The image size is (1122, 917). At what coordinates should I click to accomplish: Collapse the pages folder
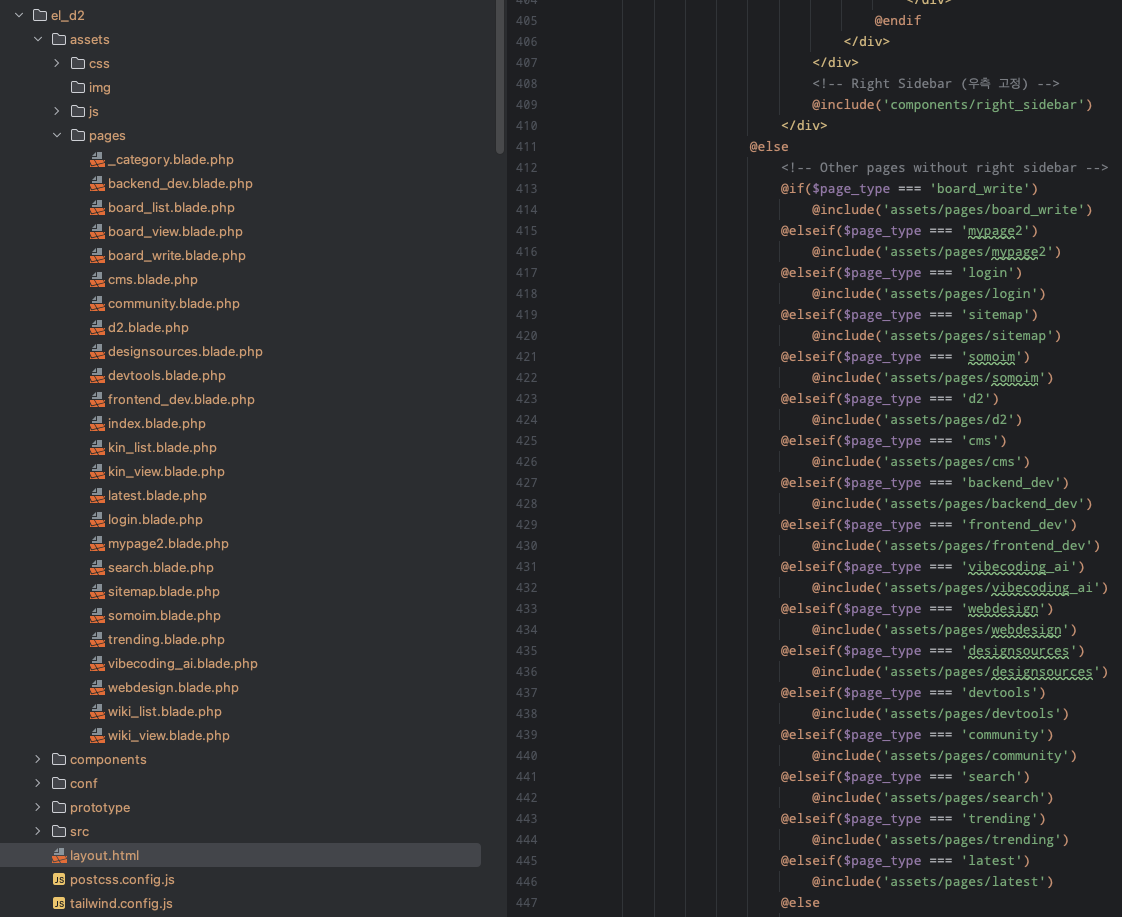(x=57, y=136)
